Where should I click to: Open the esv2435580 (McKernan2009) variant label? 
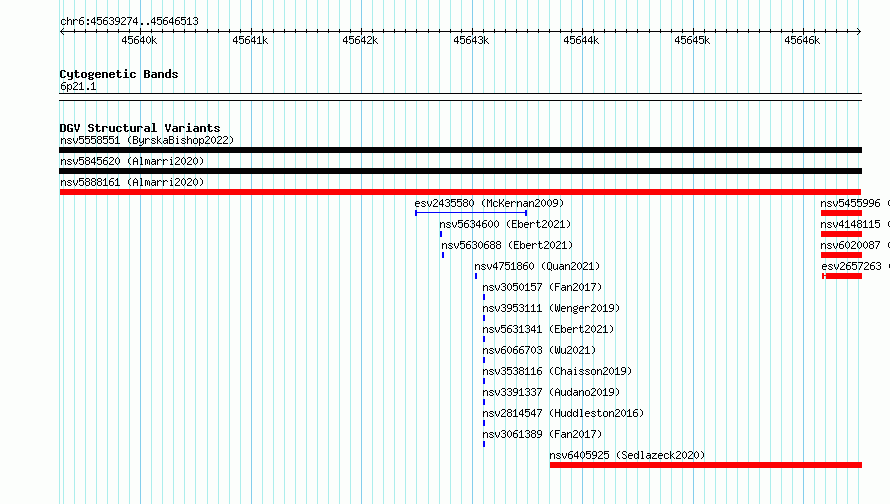tap(489, 203)
